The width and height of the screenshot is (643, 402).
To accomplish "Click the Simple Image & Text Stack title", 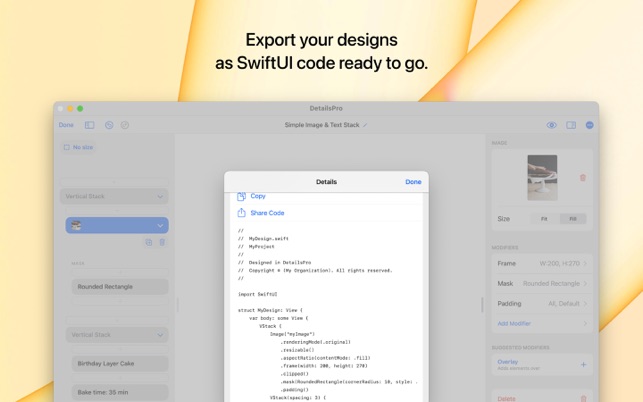I will pos(322,125).
